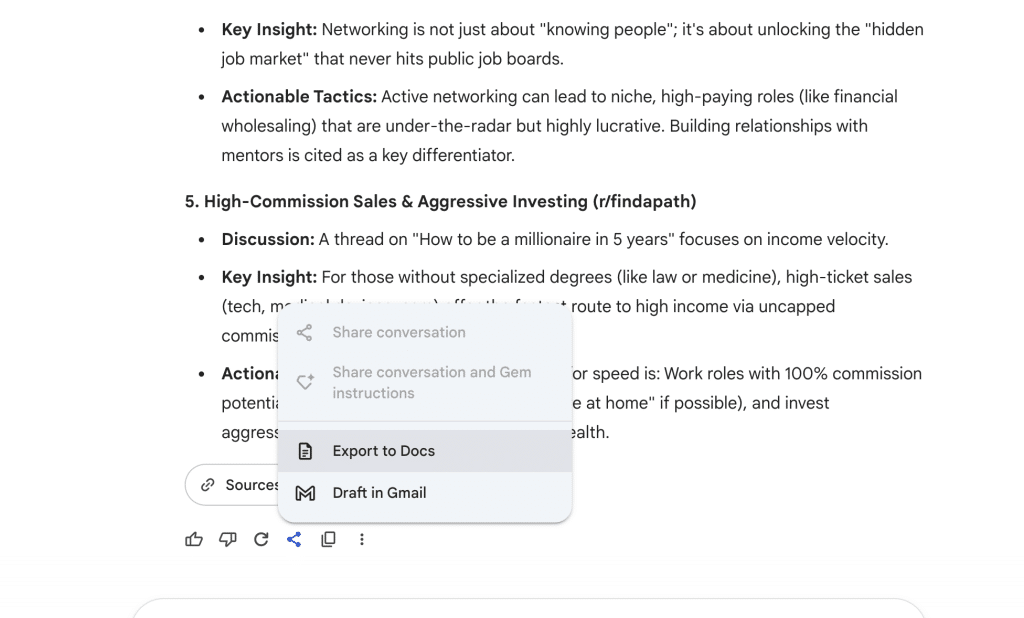Screen dimensions: 1024x618
Task: Copy the response using the copy icon
Action: click(x=328, y=539)
